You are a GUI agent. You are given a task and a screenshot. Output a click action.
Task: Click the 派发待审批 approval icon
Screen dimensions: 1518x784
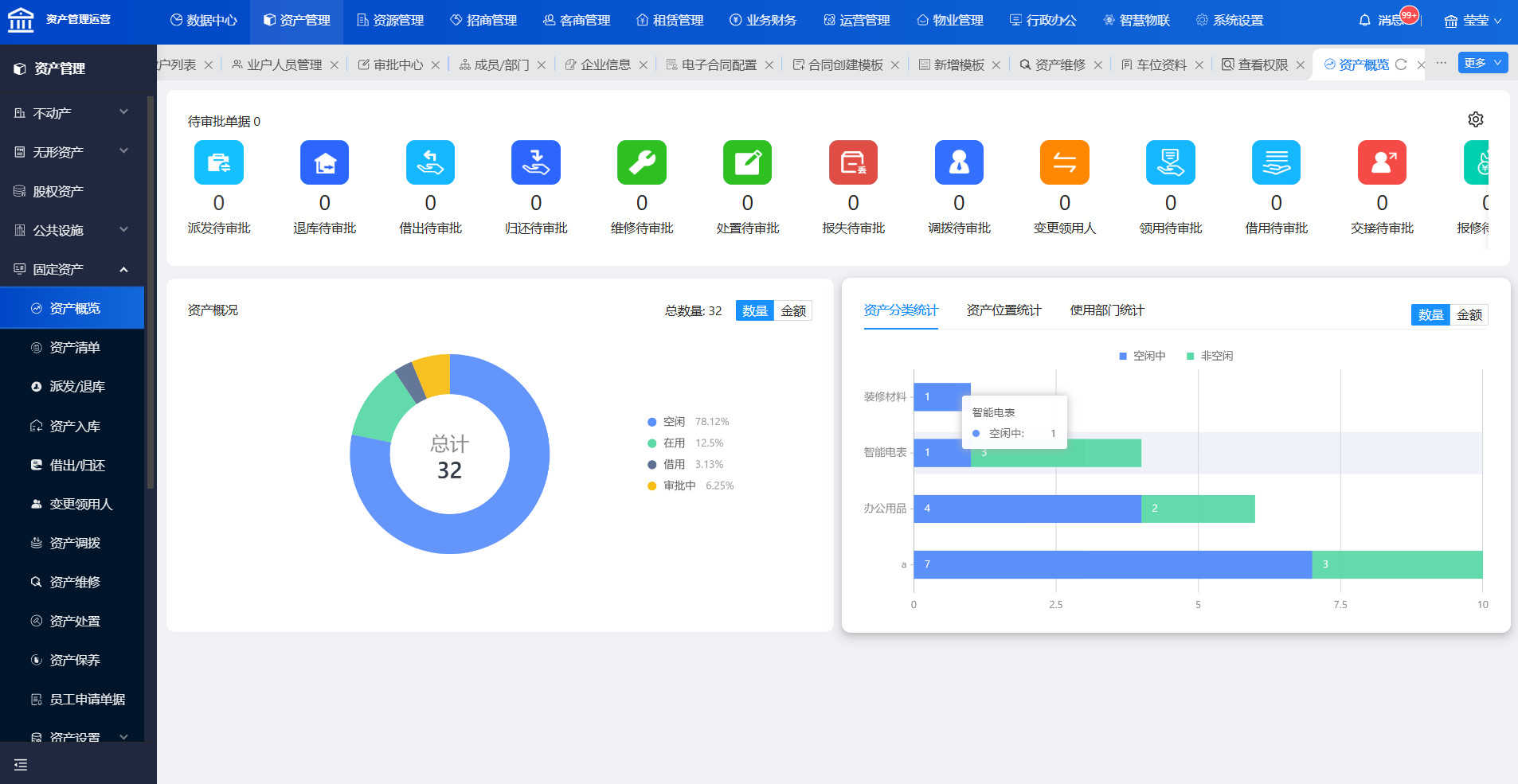pos(218,162)
